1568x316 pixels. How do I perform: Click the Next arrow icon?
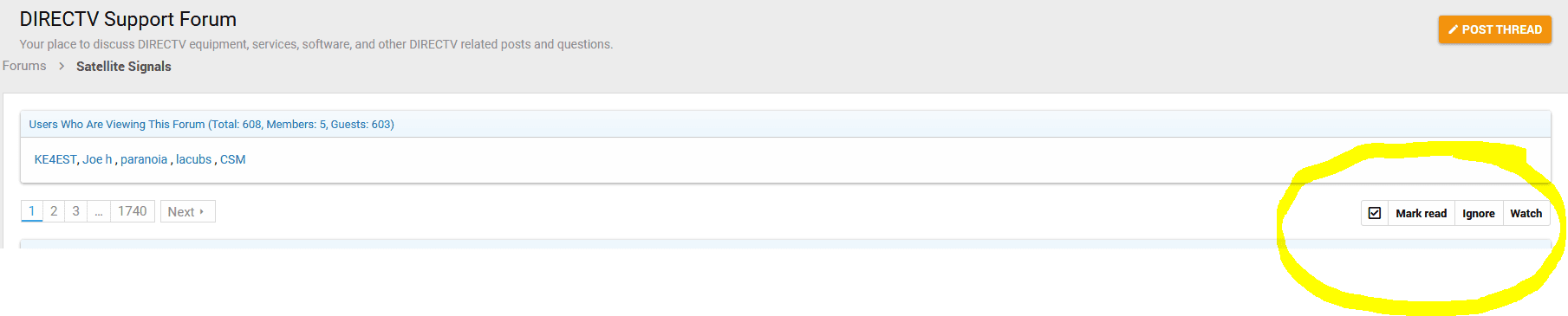coord(202,211)
